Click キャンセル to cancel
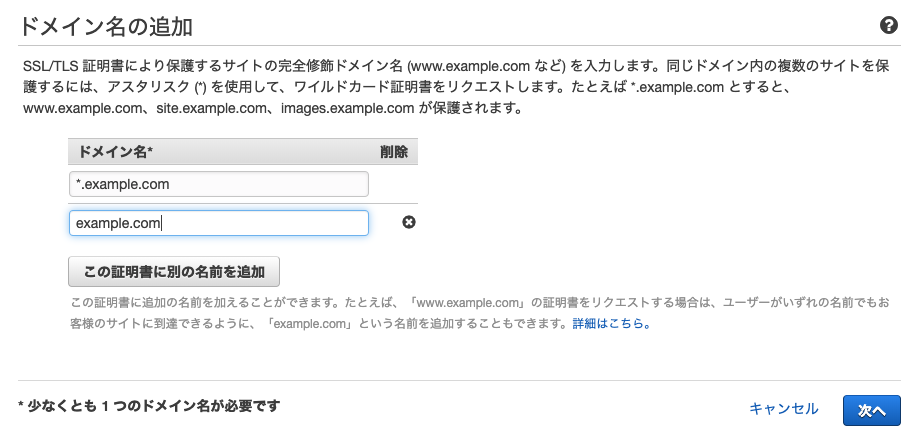Image resolution: width=912 pixels, height=431 pixels. 783,409
